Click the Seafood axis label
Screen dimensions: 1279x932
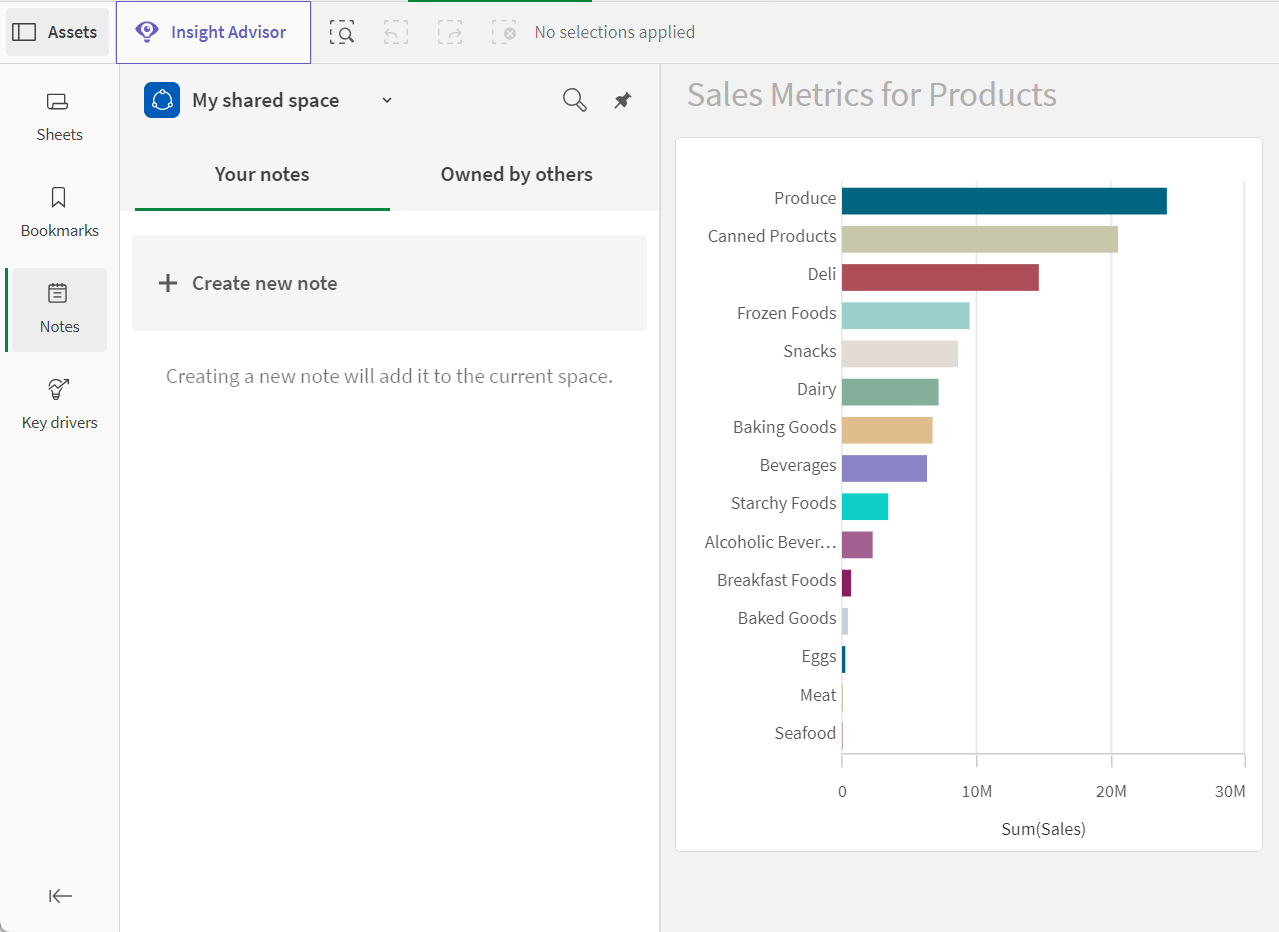click(805, 733)
